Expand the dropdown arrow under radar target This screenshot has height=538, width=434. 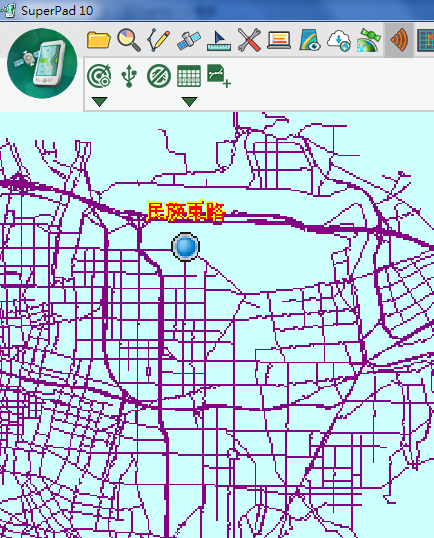click(x=99, y=102)
